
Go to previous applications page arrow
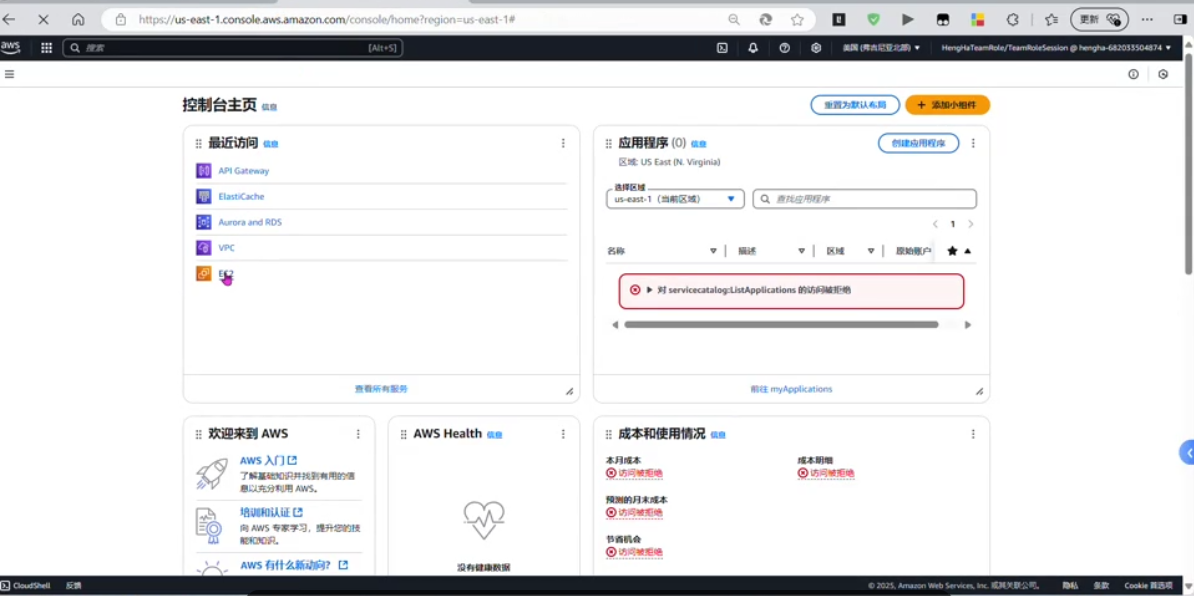[935, 225]
